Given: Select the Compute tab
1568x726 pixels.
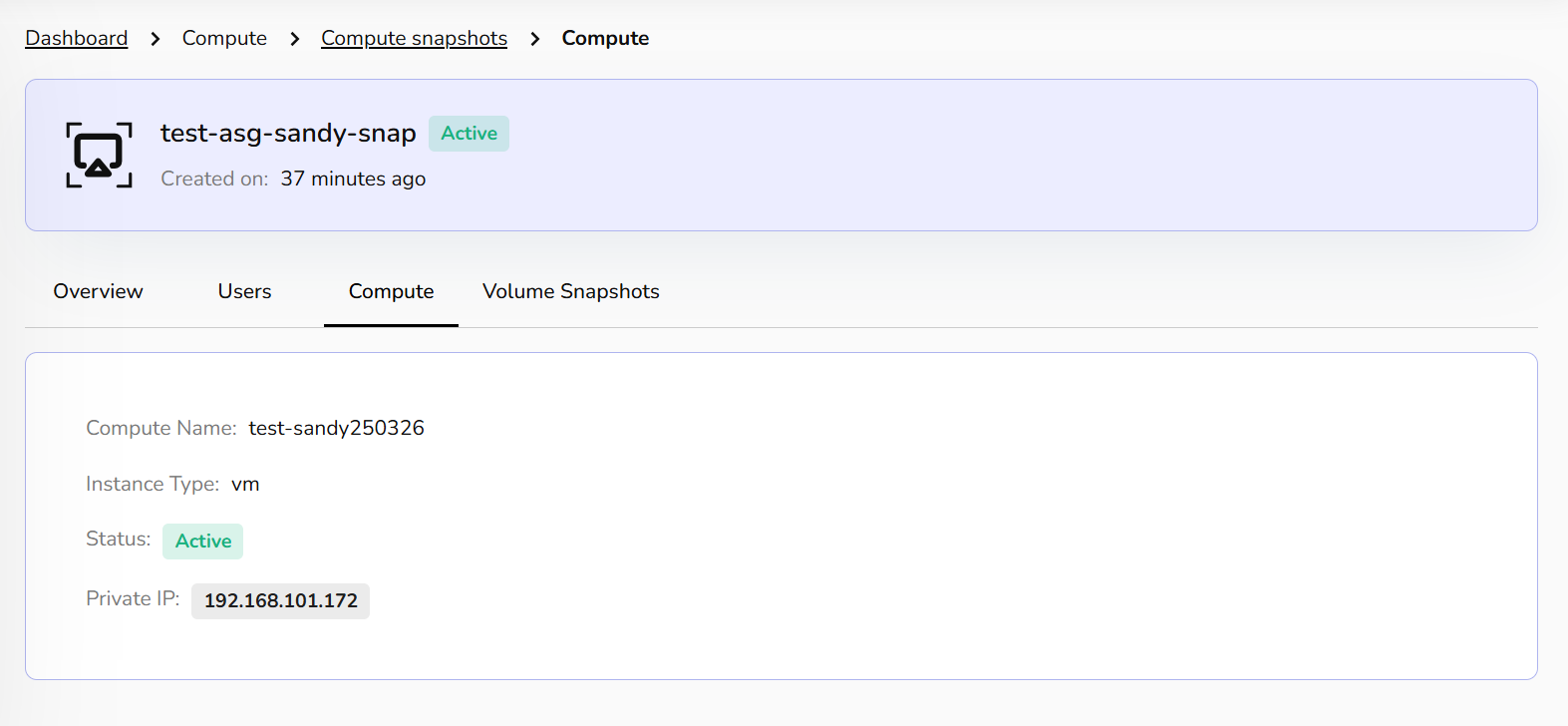Looking at the screenshot, I should point(391,291).
